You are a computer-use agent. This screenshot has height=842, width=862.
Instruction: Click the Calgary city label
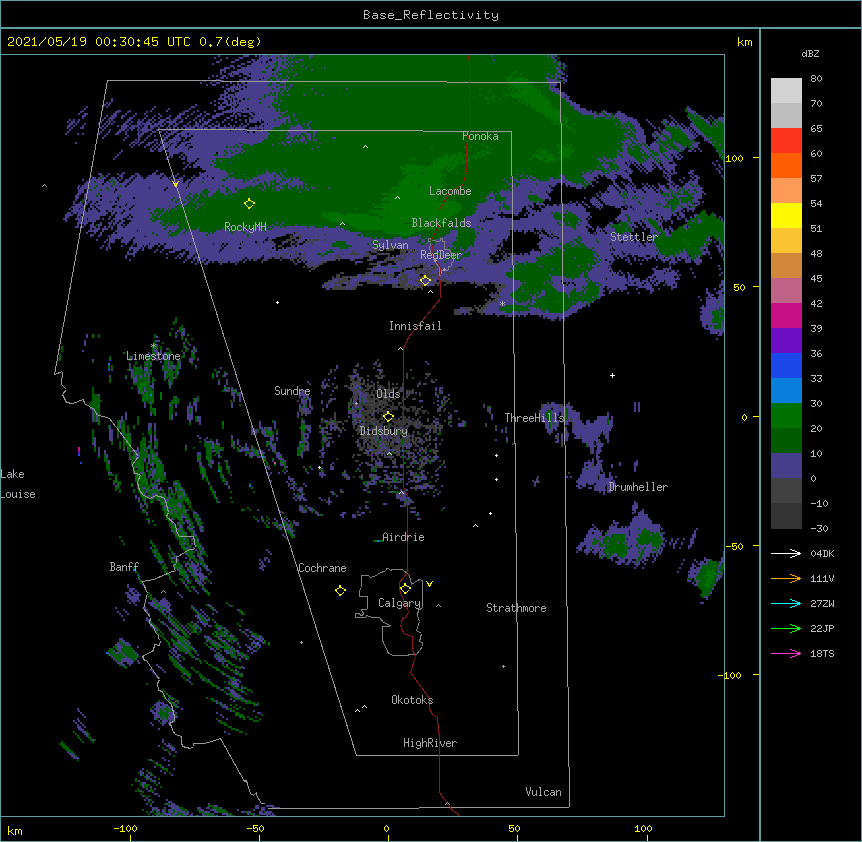click(x=400, y=603)
